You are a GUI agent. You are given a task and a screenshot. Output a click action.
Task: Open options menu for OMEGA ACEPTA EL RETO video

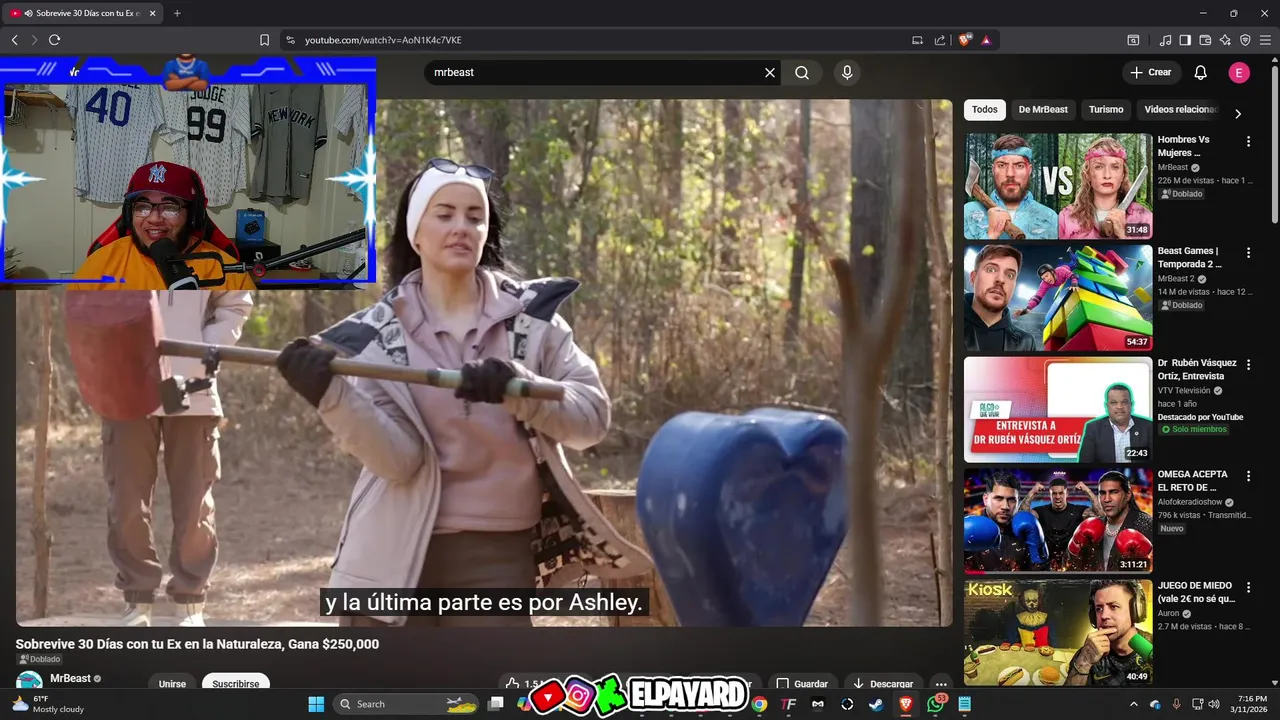coord(1248,476)
